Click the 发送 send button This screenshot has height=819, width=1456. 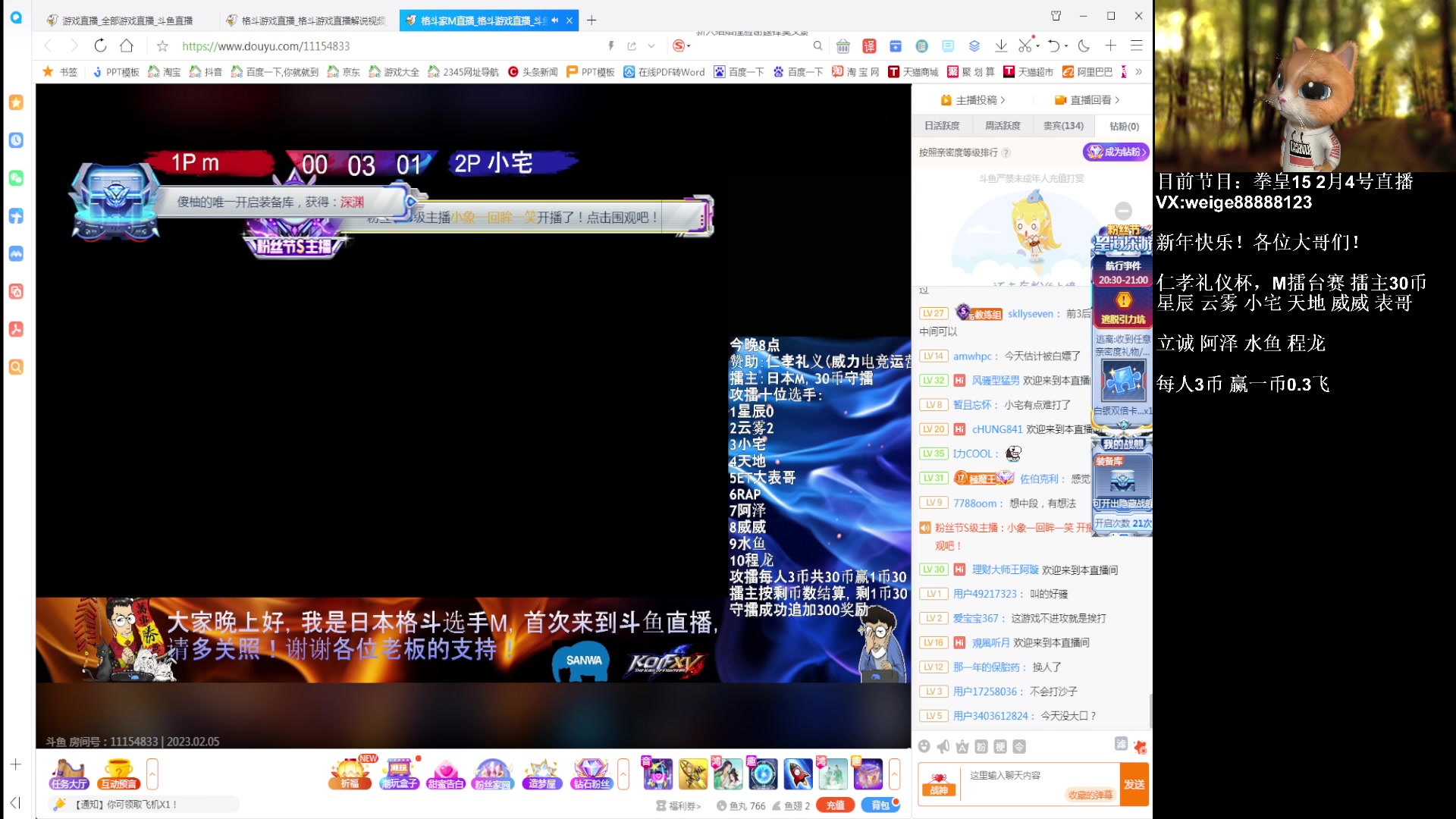(x=1134, y=785)
